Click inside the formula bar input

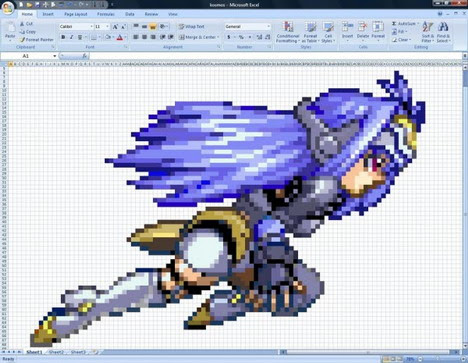pyautogui.click(x=275, y=56)
